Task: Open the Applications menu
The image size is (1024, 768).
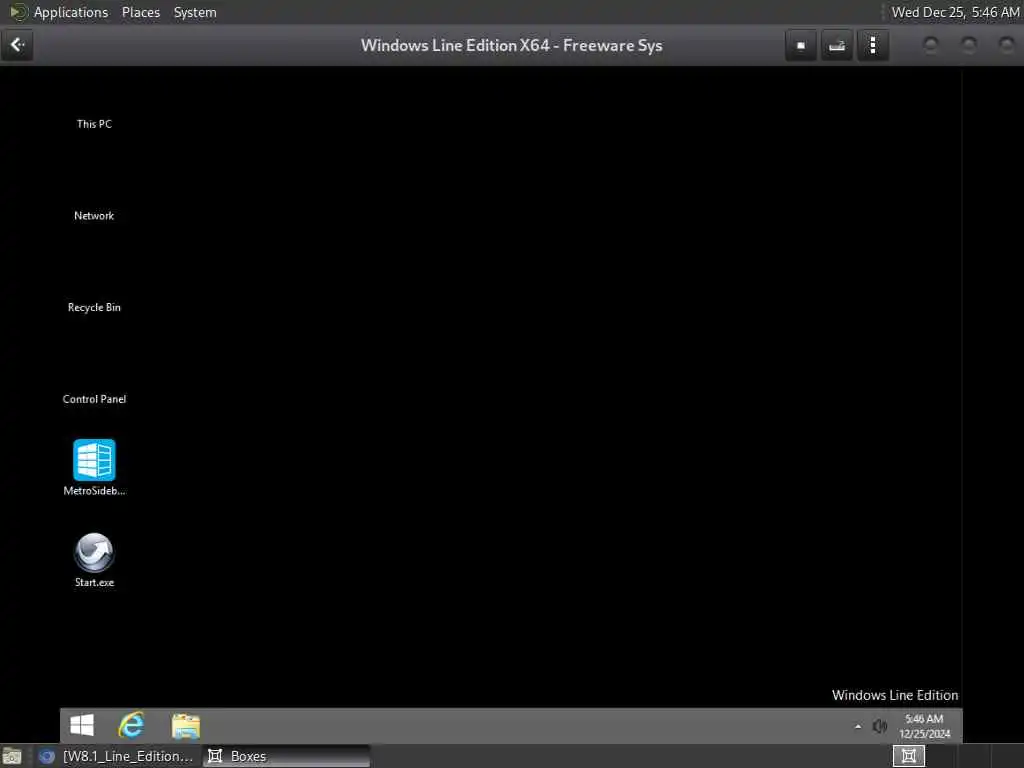Action: coord(71,12)
